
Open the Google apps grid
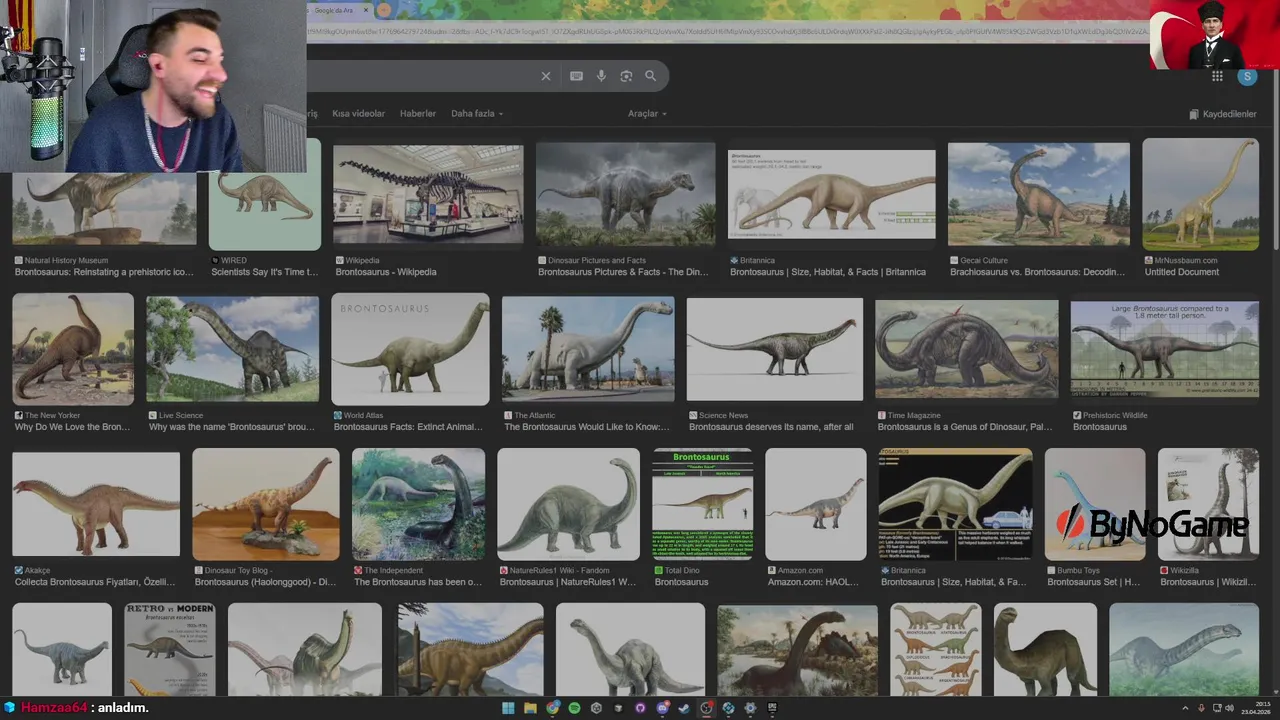1217,76
